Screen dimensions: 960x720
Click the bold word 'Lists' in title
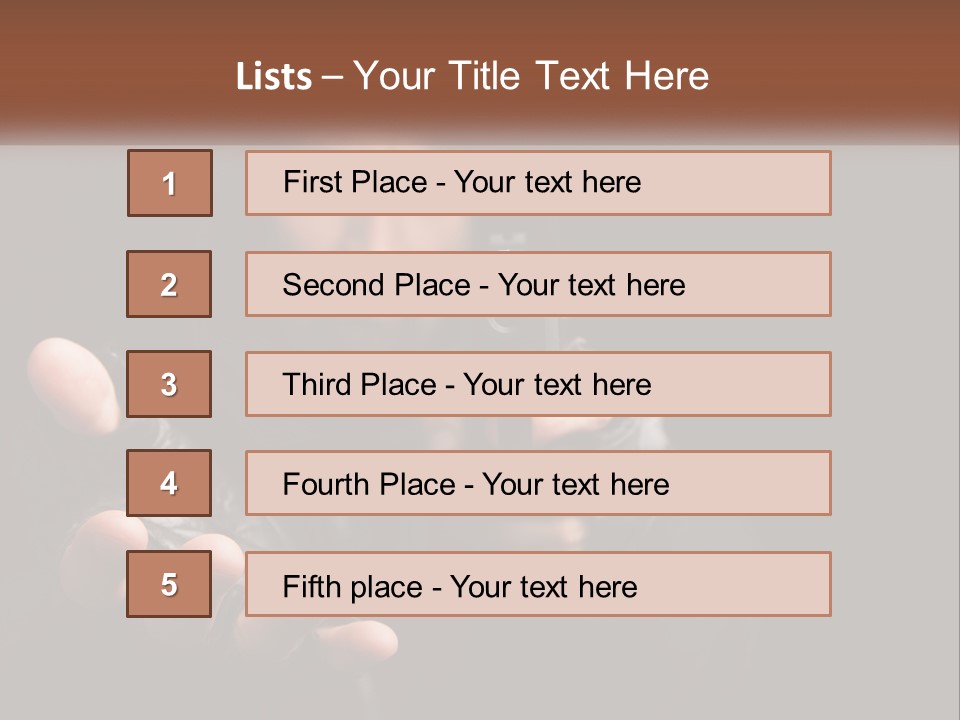(274, 77)
